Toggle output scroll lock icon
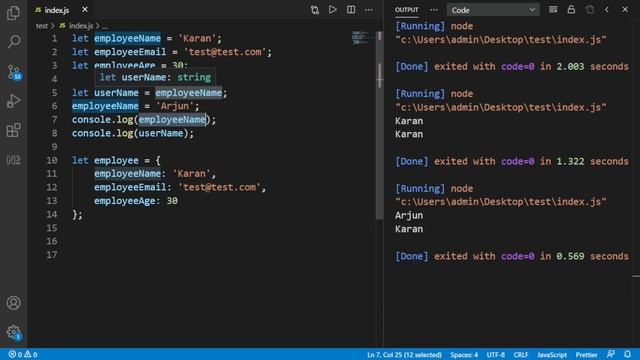The height and width of the screenshot is (360, 640). pos(571,9)
